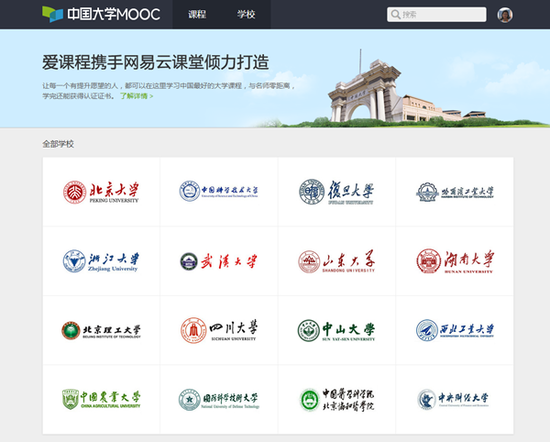
Task: Choose Hunan University (湖南大学) logo
Action: pyautogui.click(x=455, y=261)
